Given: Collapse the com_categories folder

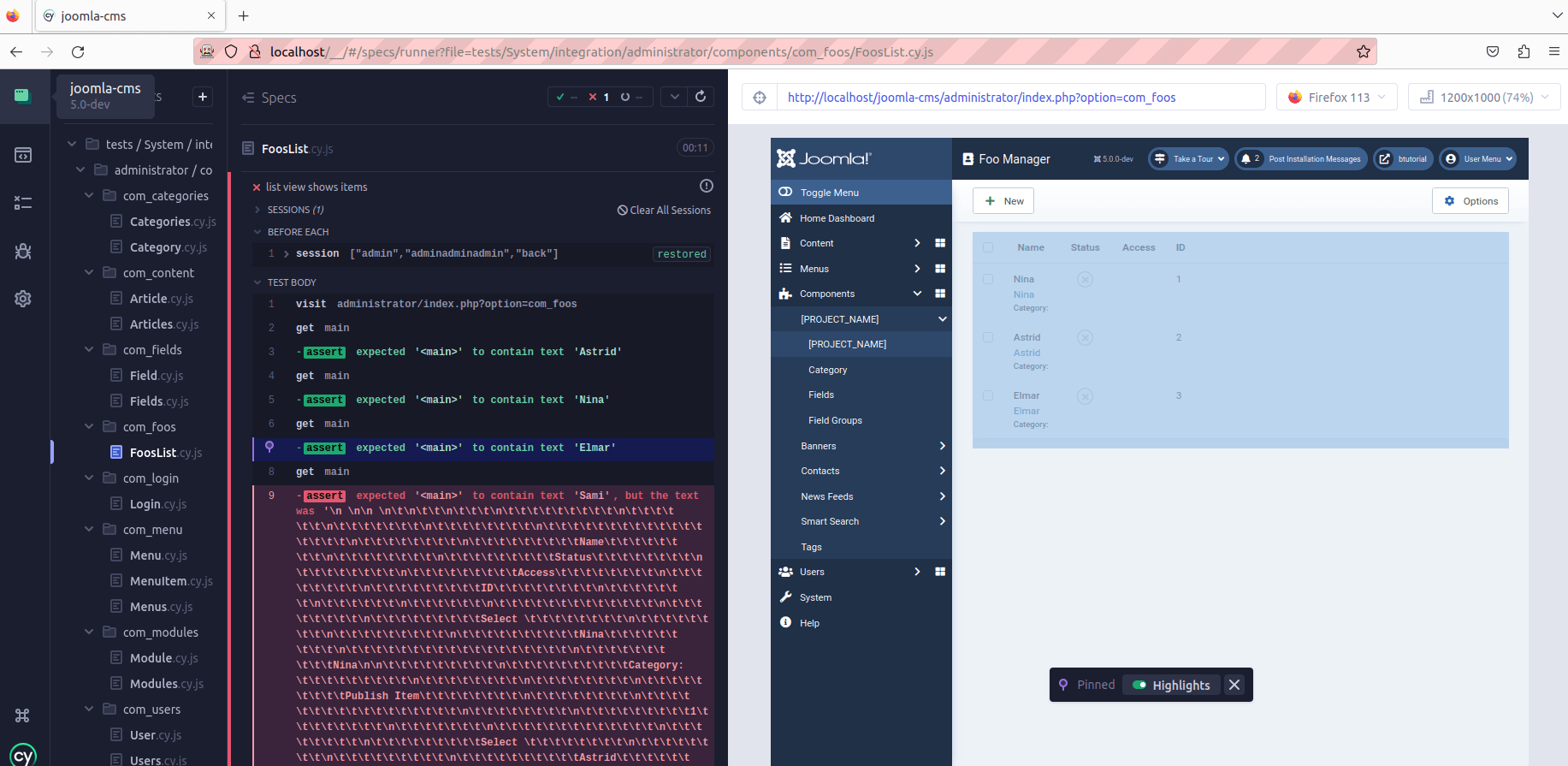Looking at the screenshot, I should point(89,195).
